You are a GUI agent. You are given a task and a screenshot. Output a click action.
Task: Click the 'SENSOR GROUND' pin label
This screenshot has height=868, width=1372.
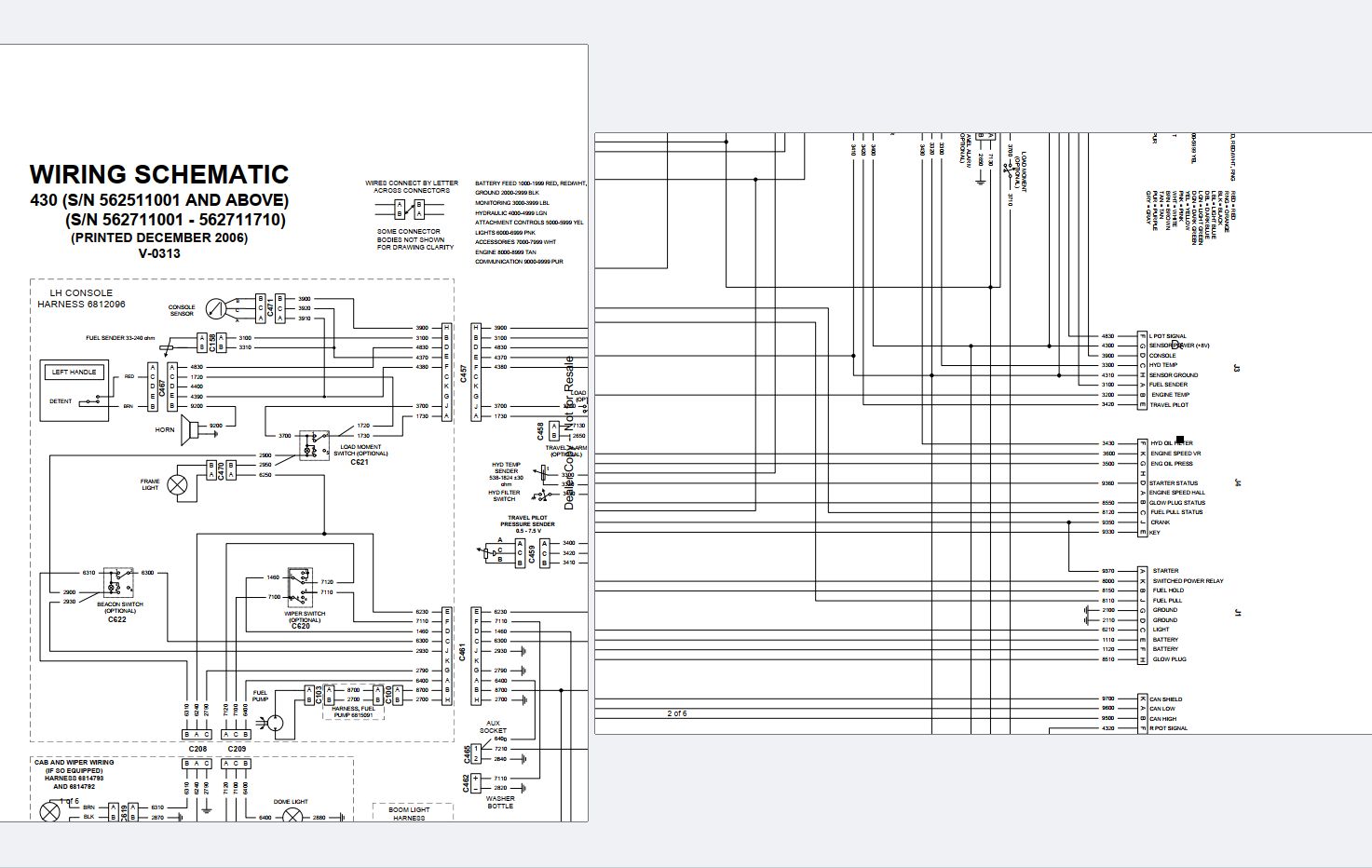click(1174, 375)
